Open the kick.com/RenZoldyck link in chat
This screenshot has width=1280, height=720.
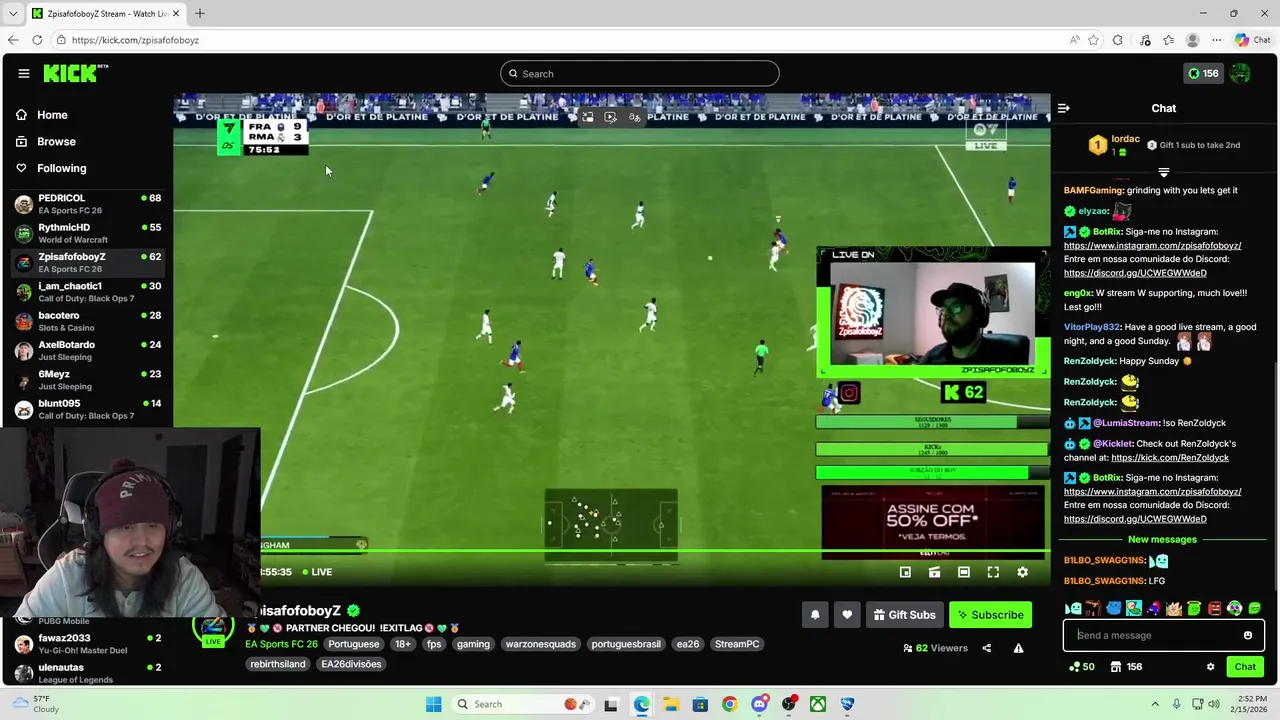pos(1170,458)
